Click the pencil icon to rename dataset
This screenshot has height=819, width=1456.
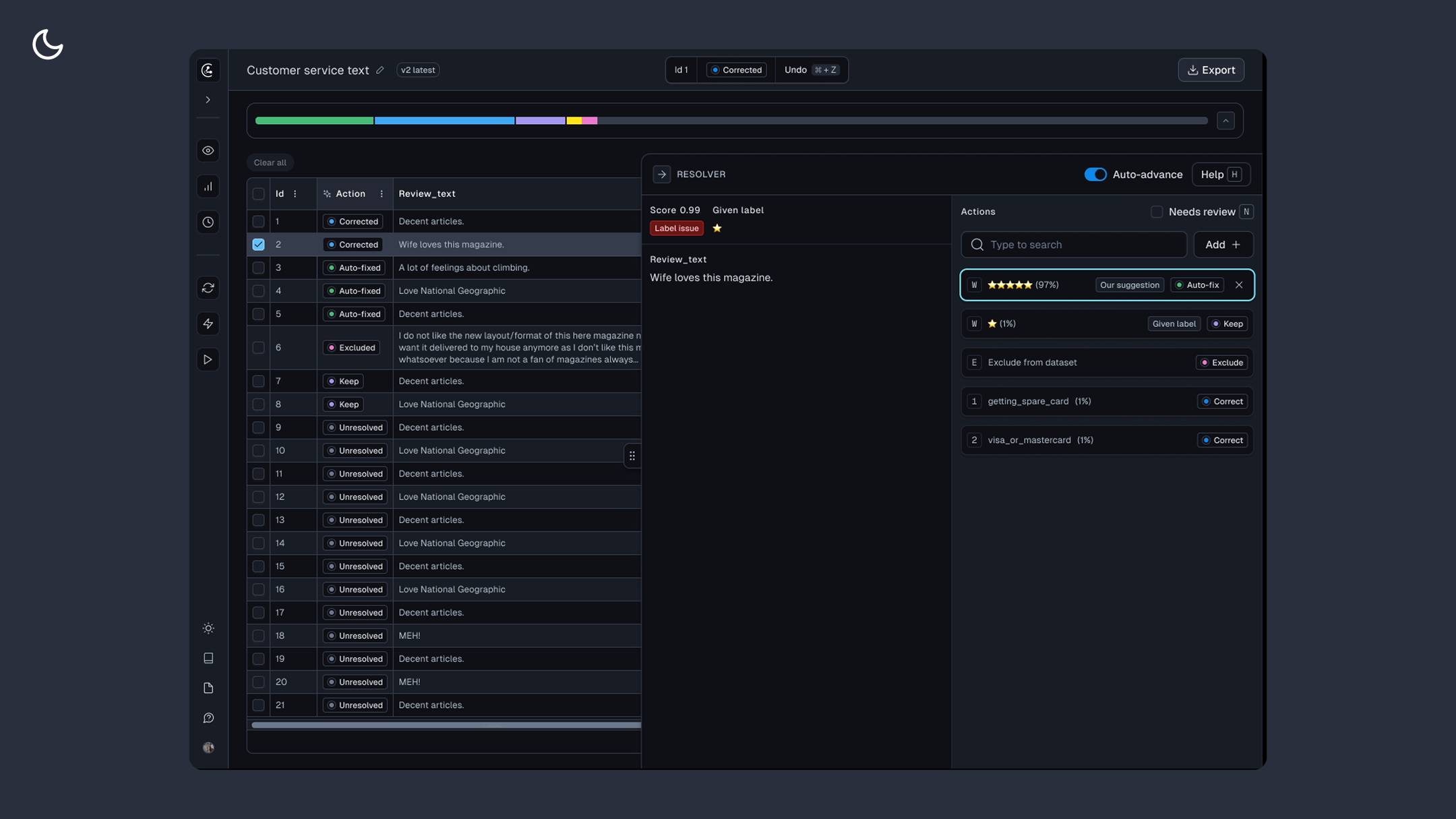tap(380, 70)
